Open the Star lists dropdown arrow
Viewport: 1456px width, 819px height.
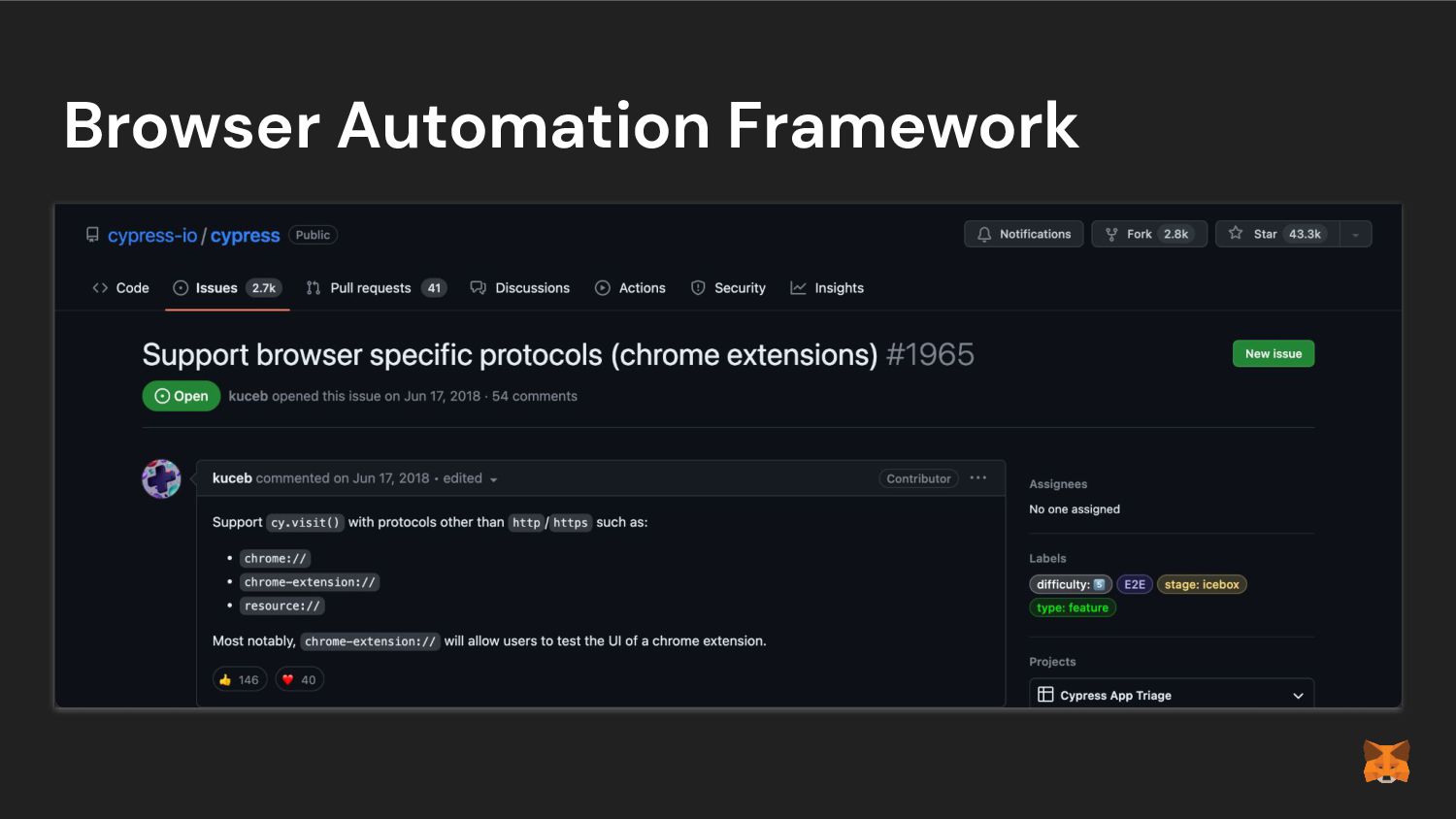[x=1356, y=234]
